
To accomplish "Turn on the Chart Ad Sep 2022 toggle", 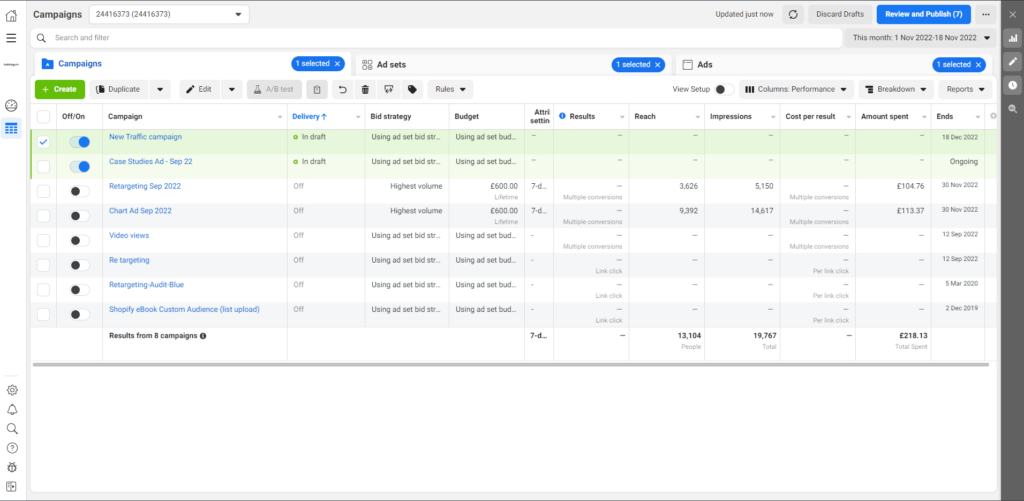I will click(80, 216).
